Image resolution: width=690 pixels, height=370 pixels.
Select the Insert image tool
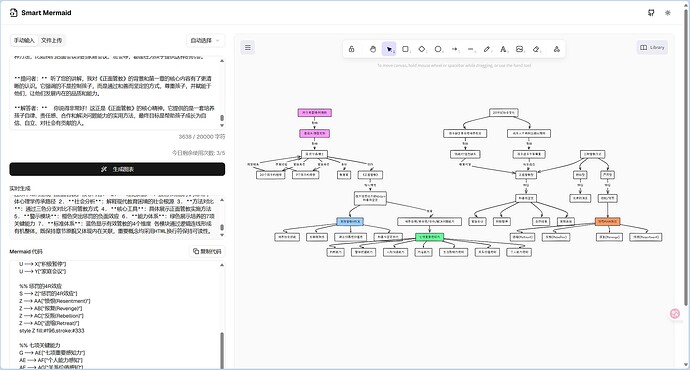(520, 49)
